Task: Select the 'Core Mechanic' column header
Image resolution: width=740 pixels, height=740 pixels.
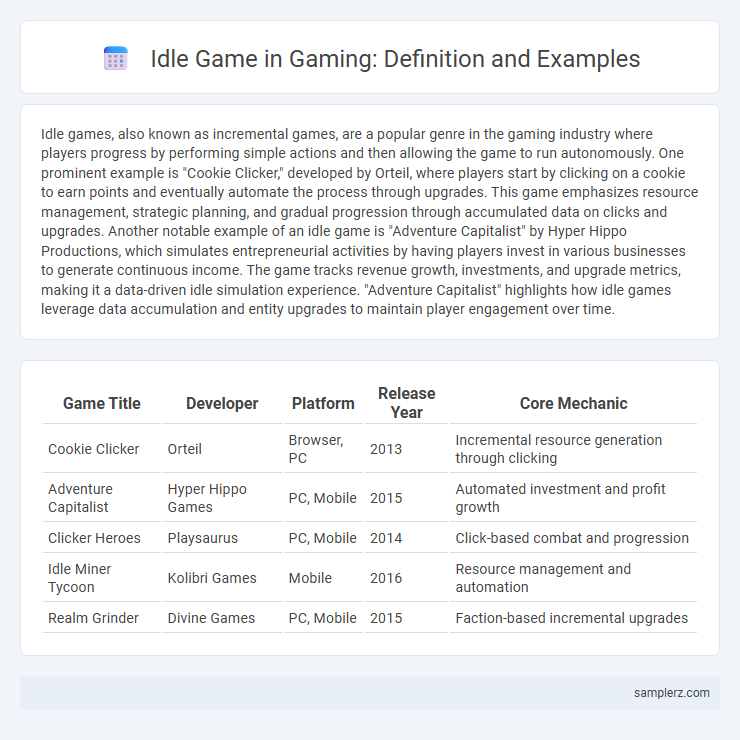Action: tap(573, 404)
